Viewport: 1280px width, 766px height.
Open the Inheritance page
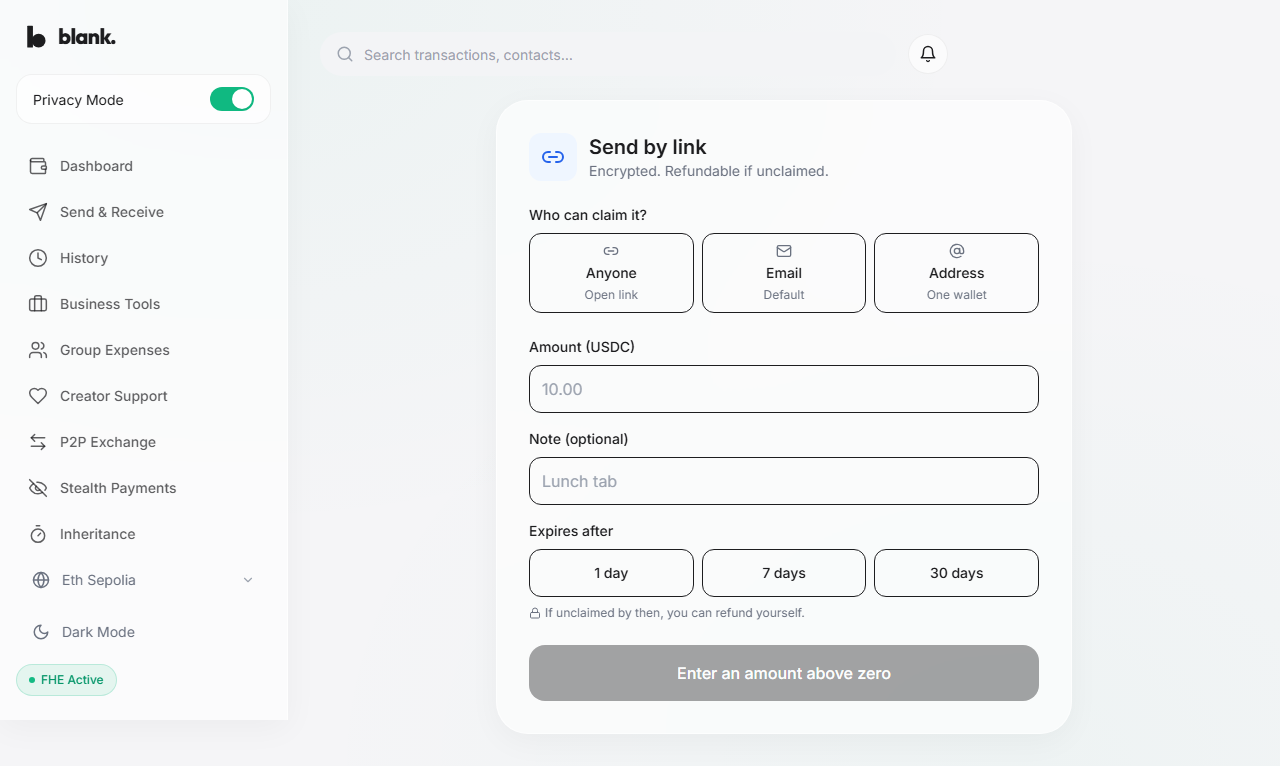(143, 534)
